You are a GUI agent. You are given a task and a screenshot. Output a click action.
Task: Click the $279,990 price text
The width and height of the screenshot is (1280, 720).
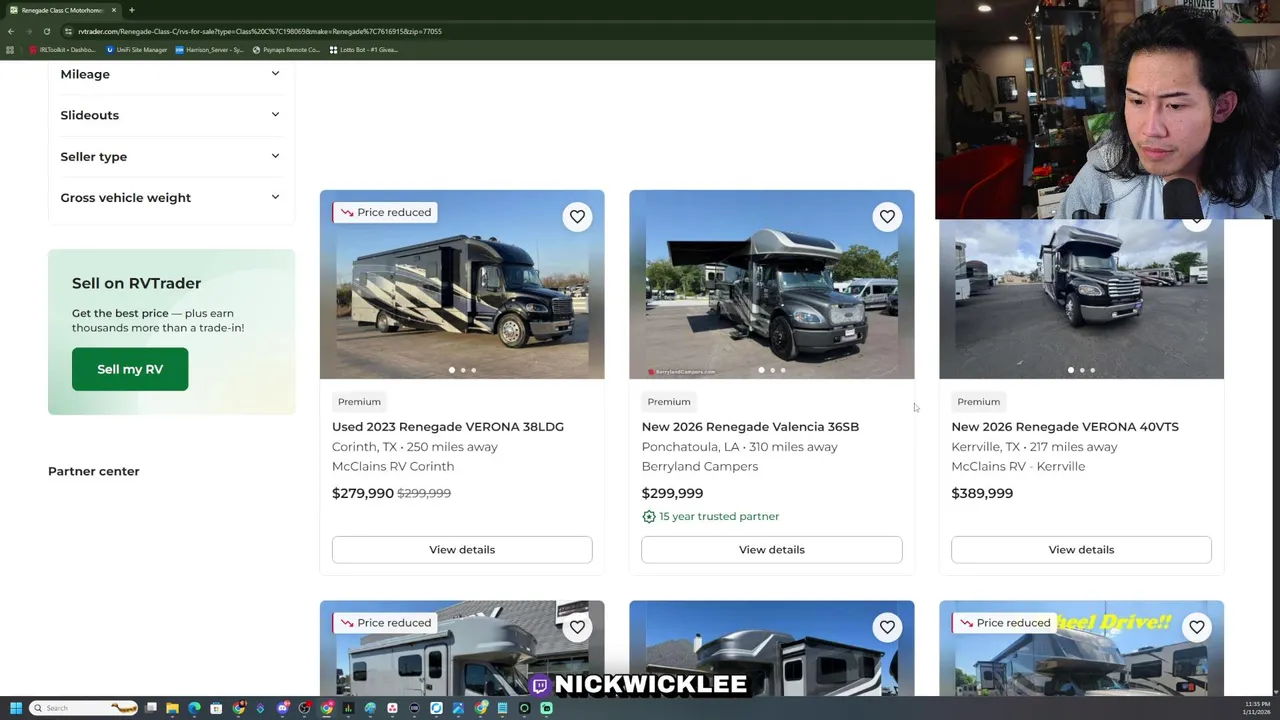[363, 493]
